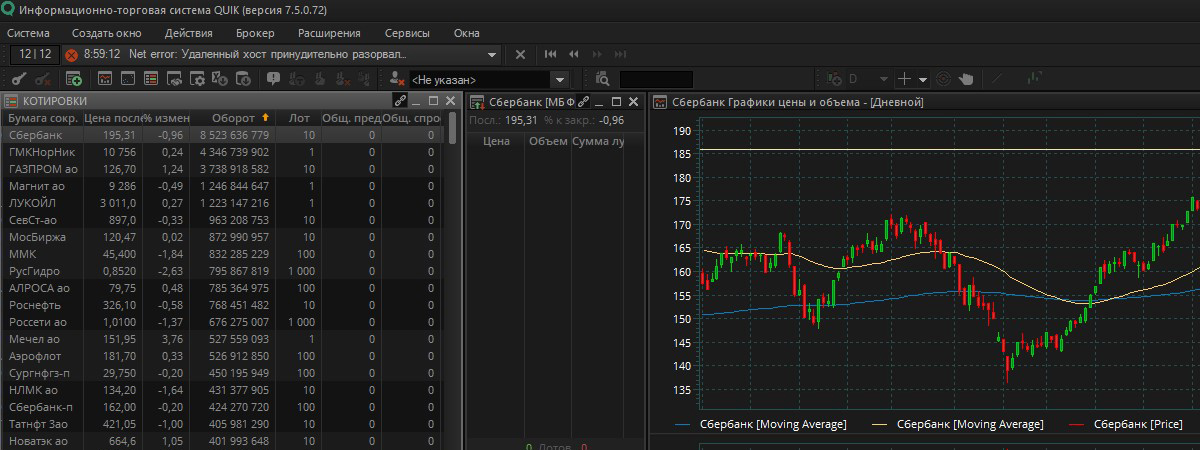Screen dimensions: 1200x450
Task: Open the Окна menu
Action: pos(467,33)
